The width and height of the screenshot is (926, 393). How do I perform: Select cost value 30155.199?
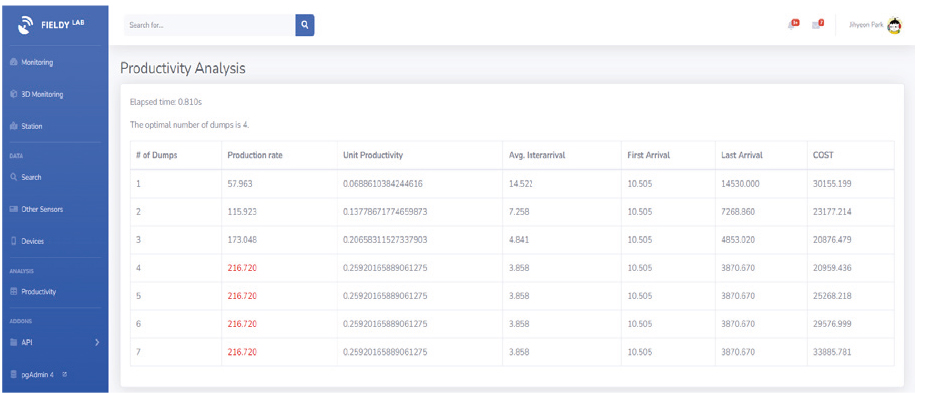point(832,184)
